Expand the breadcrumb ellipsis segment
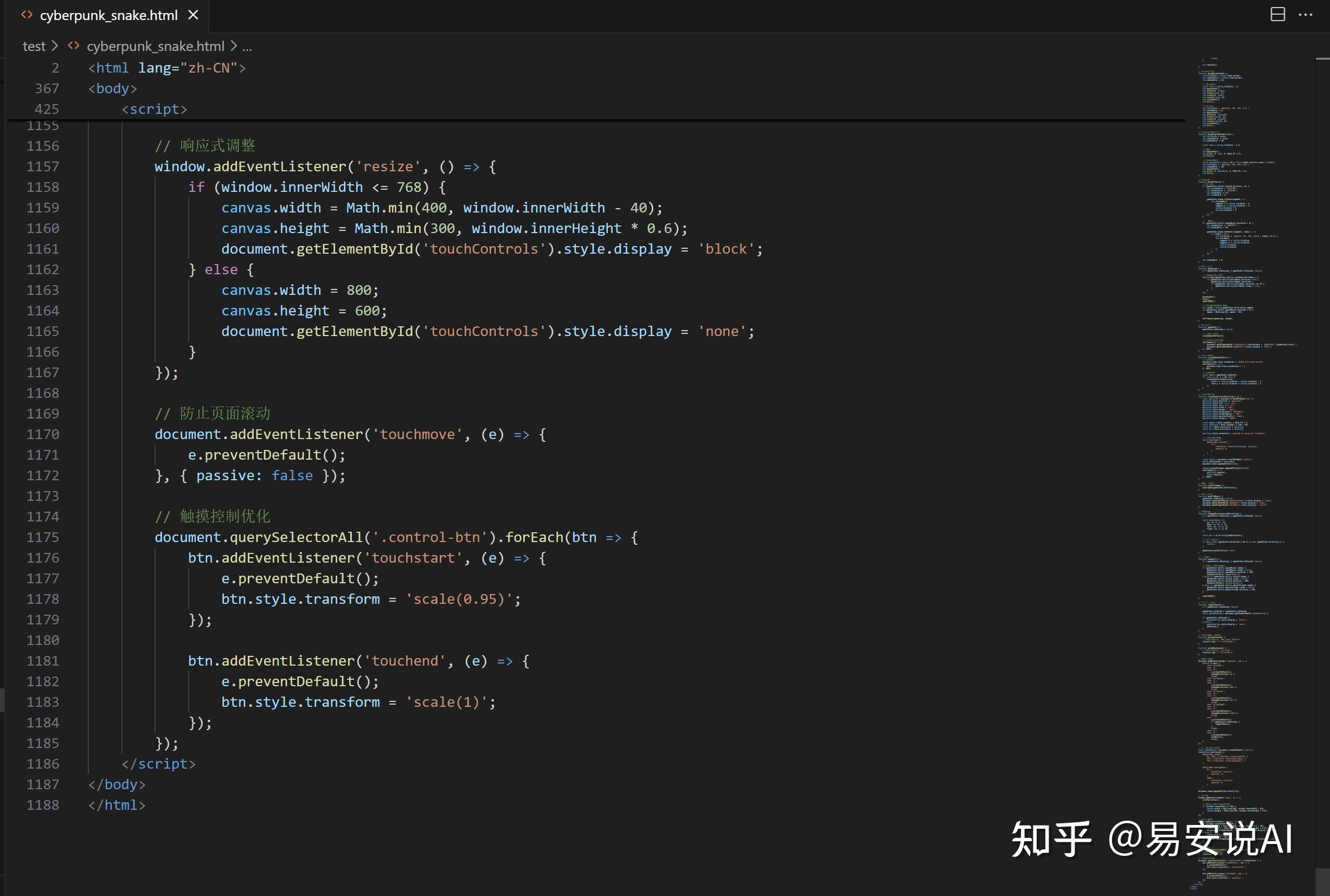The height and width of the screenshot is (896, 1330). pyautogui.click(x=247, y=46)
